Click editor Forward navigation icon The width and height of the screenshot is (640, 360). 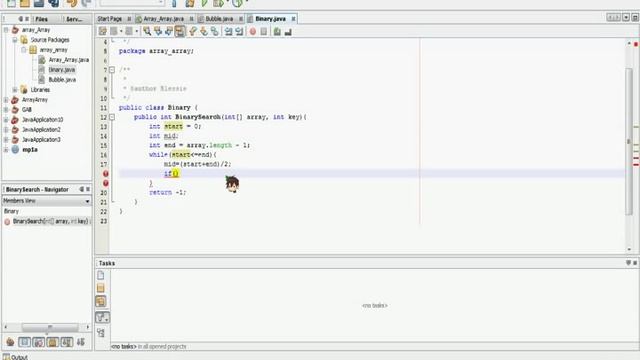tap(129, 31)
